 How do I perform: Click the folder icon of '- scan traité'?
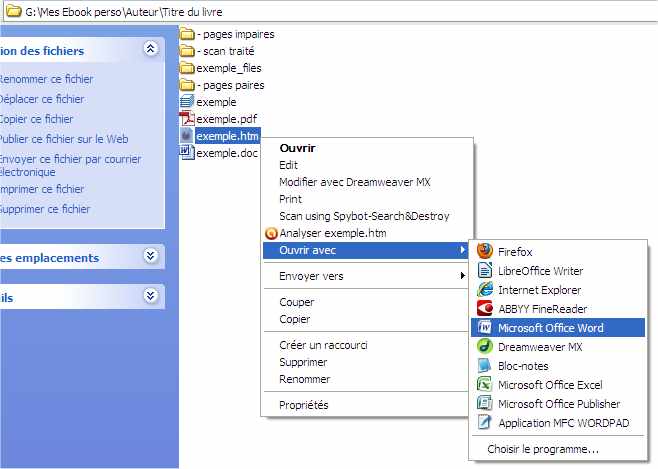tap(187, 51)
